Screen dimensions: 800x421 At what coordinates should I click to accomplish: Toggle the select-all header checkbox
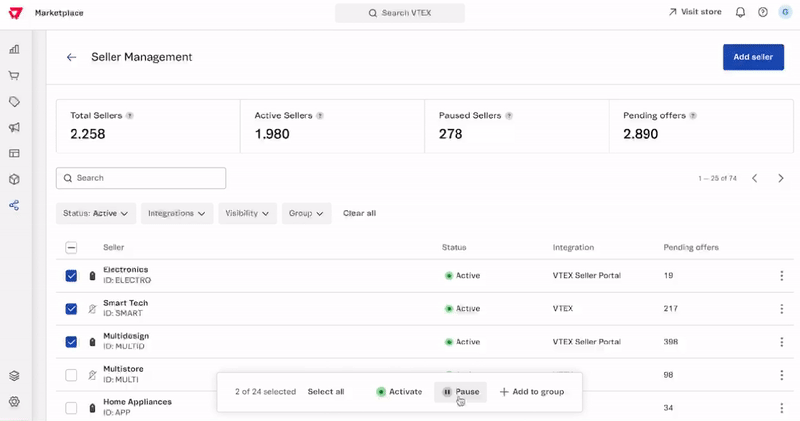click(71, 247)
